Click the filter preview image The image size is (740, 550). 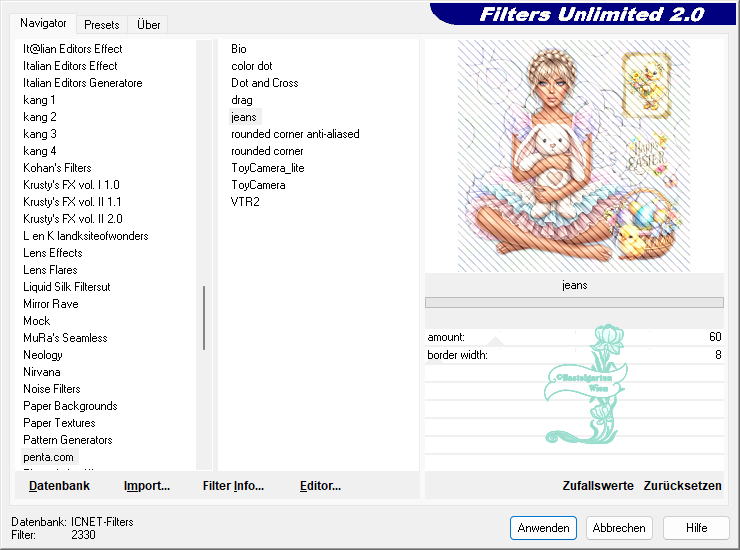tap(573, 156)
